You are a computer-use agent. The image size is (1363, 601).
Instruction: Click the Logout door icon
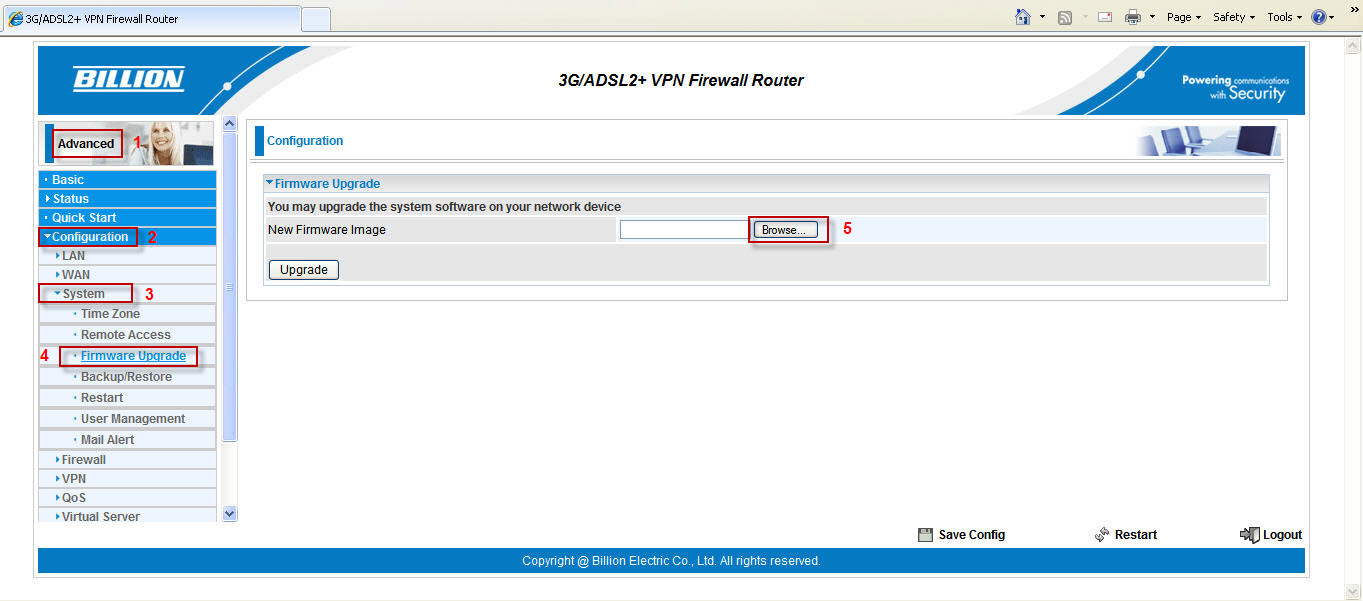pos(1249,535)
